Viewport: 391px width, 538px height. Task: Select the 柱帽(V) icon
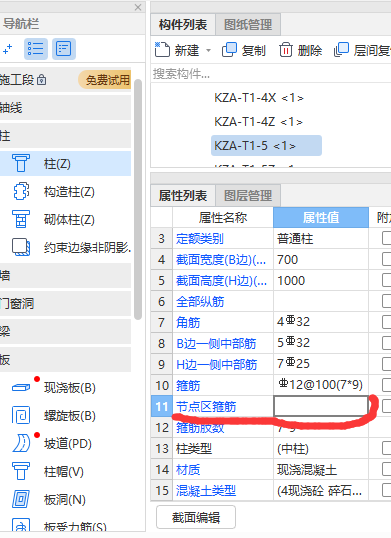pyautogui.click(x=21, y=471)
